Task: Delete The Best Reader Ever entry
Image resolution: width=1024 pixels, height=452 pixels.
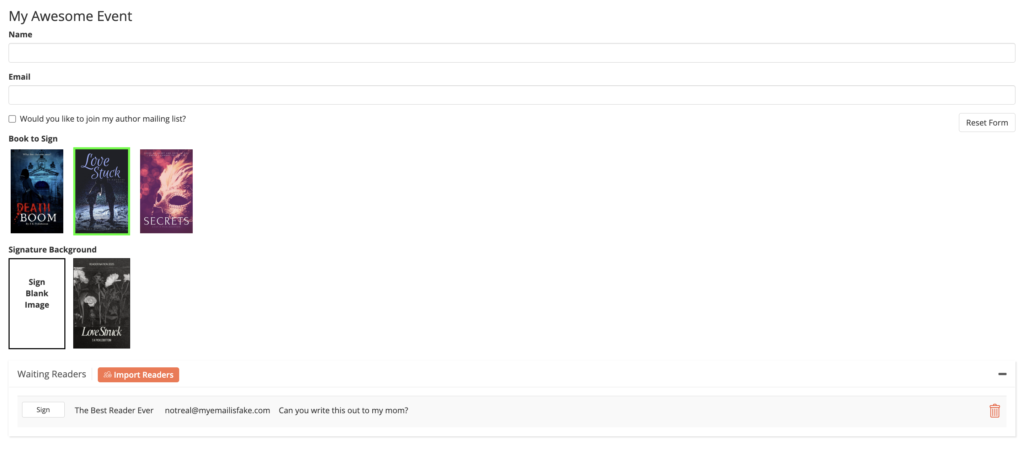Action: [994, 410]
